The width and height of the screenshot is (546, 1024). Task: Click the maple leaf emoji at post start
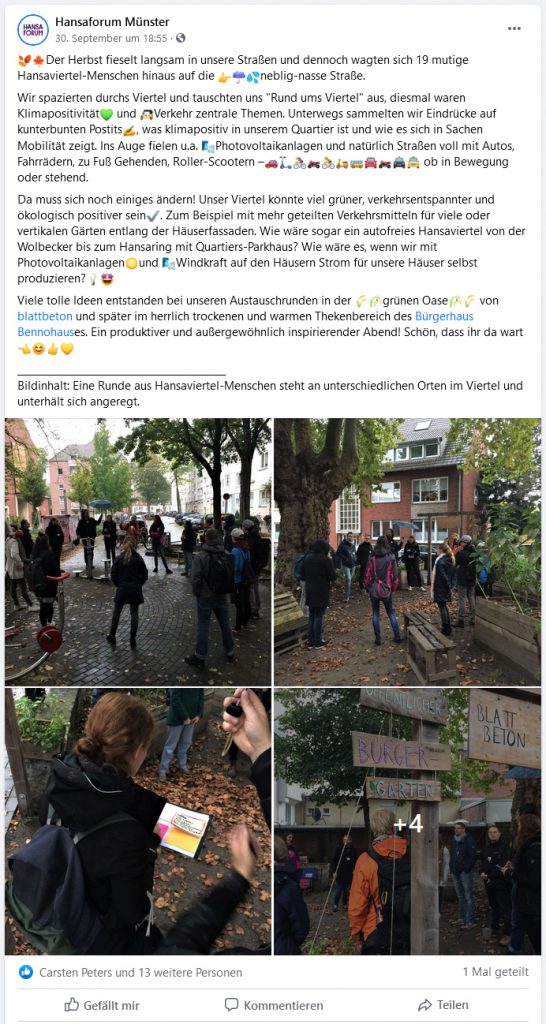pyautogui.click(x=39, y=60)
